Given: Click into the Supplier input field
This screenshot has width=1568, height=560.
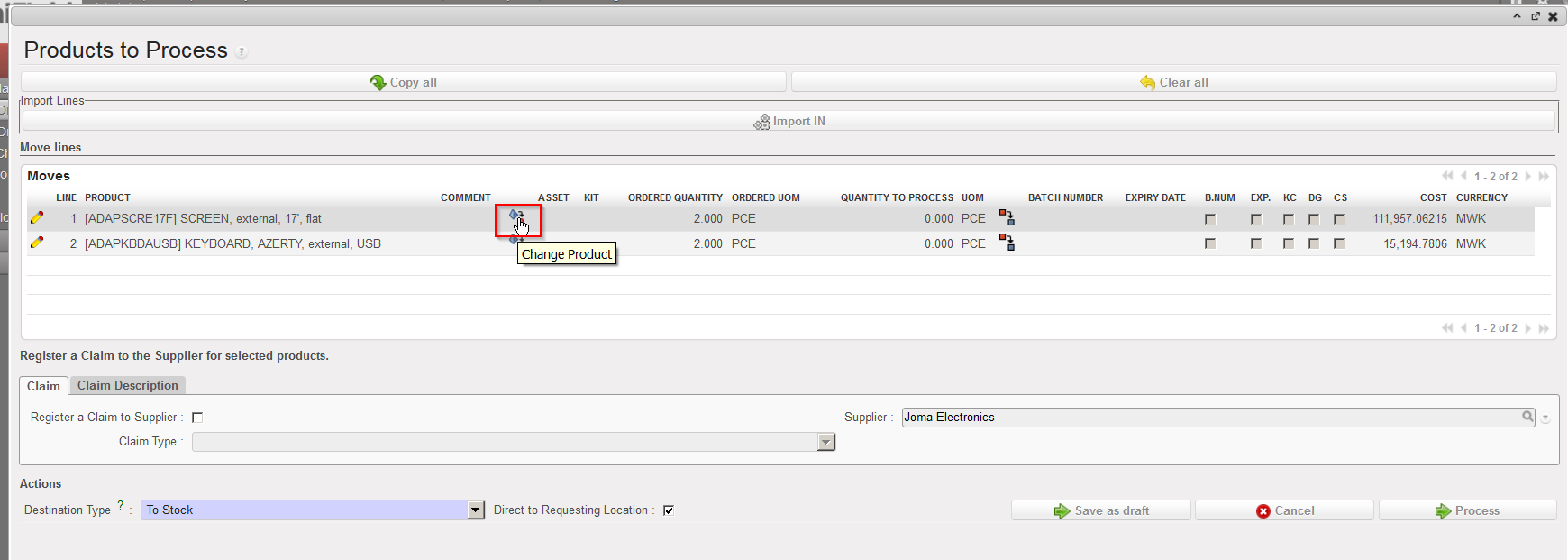Looking at the screenshot, I should pyautogui.click(x=1208, y=418).
